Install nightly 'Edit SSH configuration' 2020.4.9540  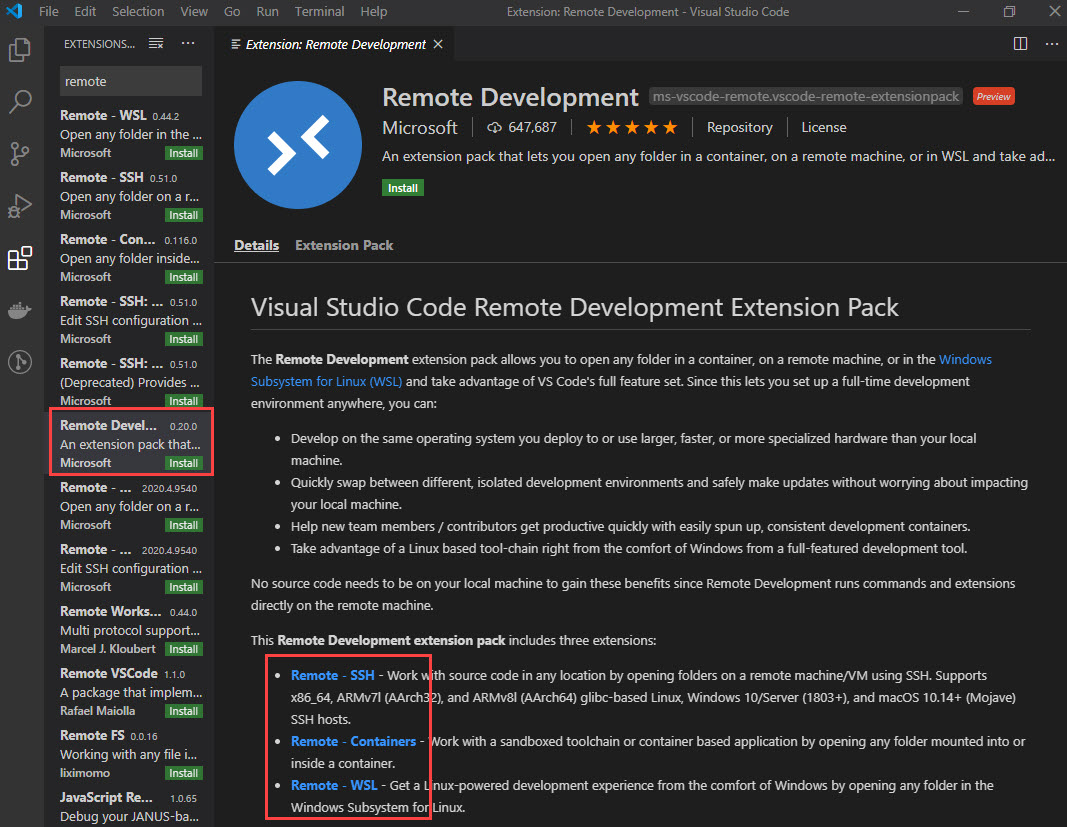(184, 587)
